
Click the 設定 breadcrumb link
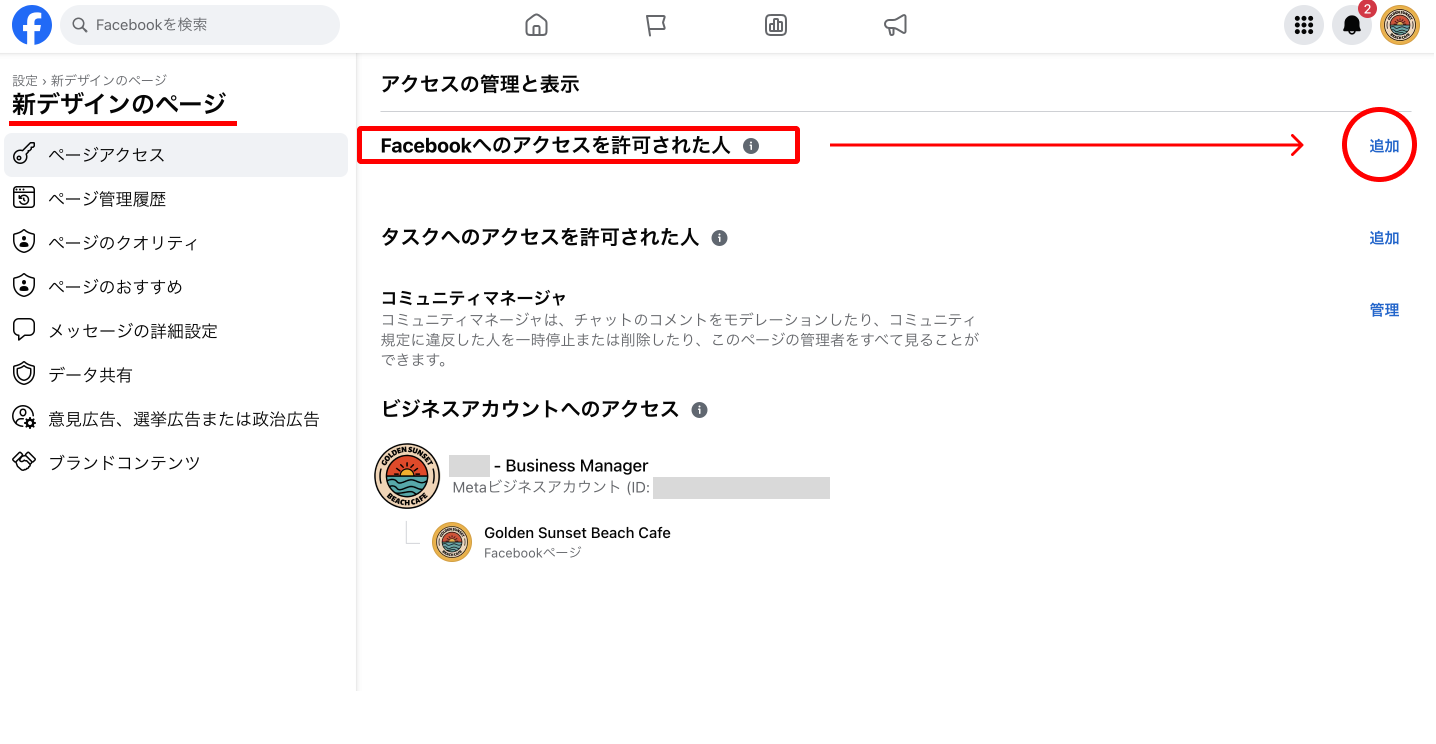coord(25,80)
